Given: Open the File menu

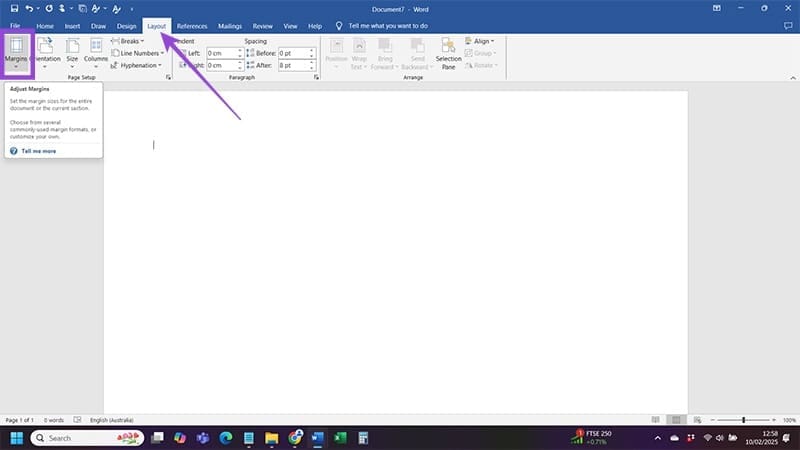Looking at the screenshot, I should click(15, 25).
